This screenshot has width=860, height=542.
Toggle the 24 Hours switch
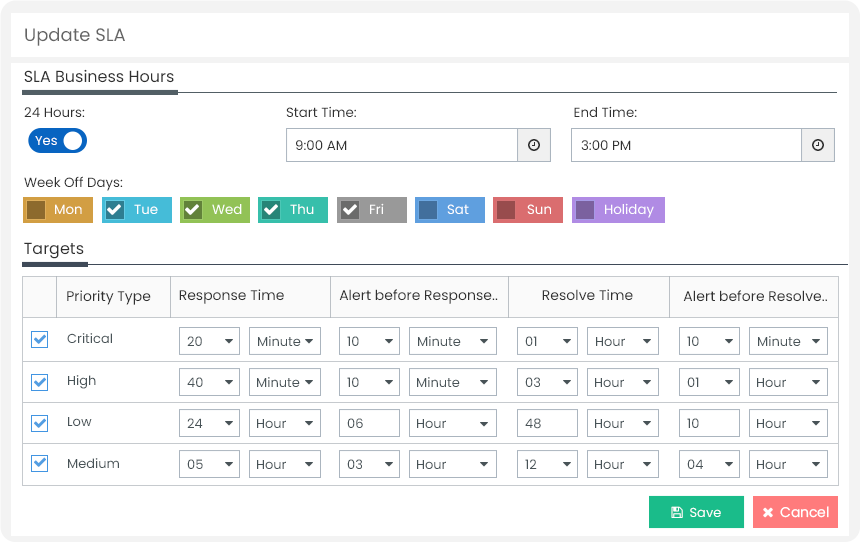tap(58, 141)
